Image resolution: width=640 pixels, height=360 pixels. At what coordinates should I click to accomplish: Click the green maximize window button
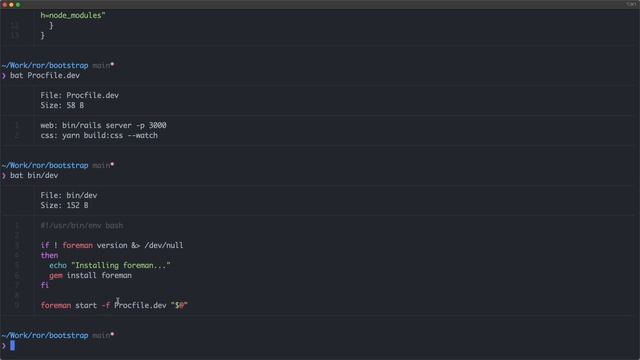18,4
